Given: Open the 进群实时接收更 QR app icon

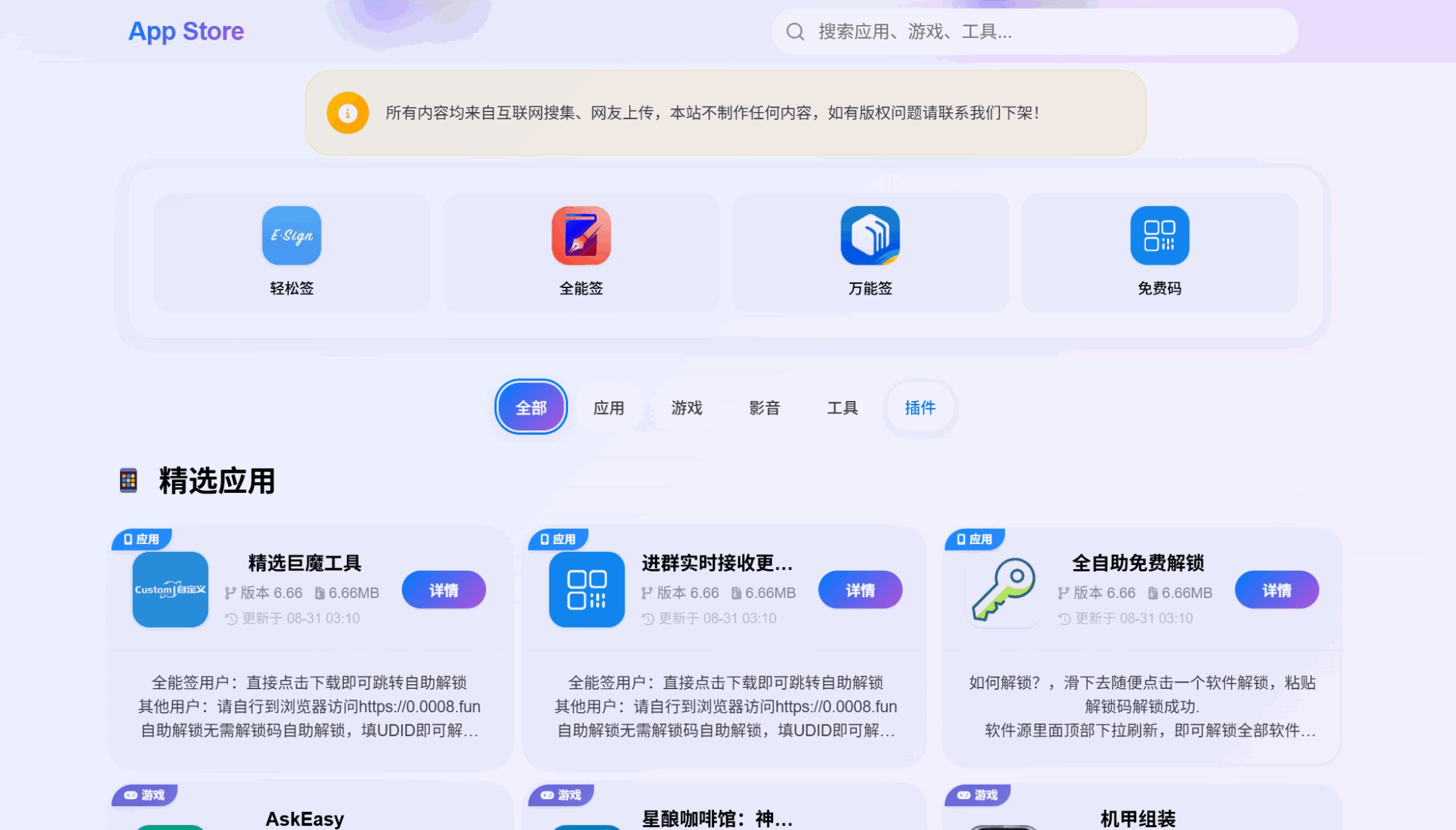Looking at the screenshot, I should click(x=587, y=589).
